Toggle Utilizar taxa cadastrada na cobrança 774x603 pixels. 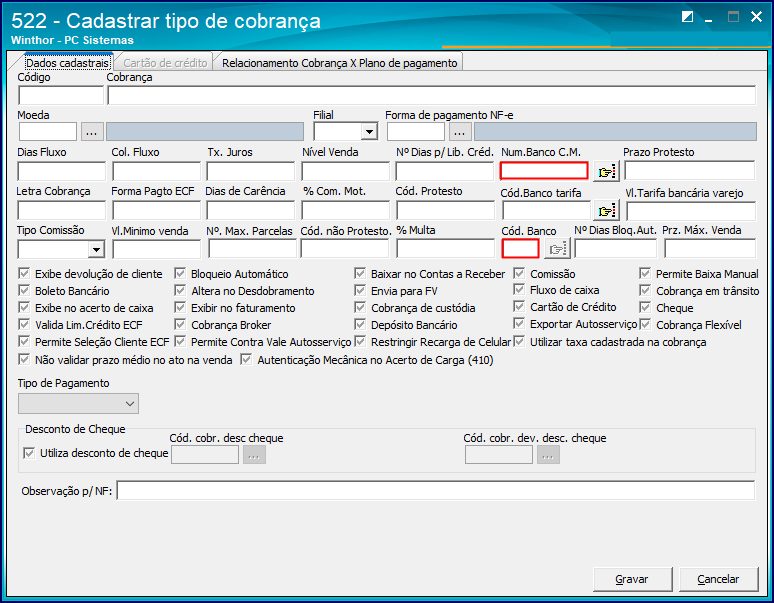(x=519, y=341)
